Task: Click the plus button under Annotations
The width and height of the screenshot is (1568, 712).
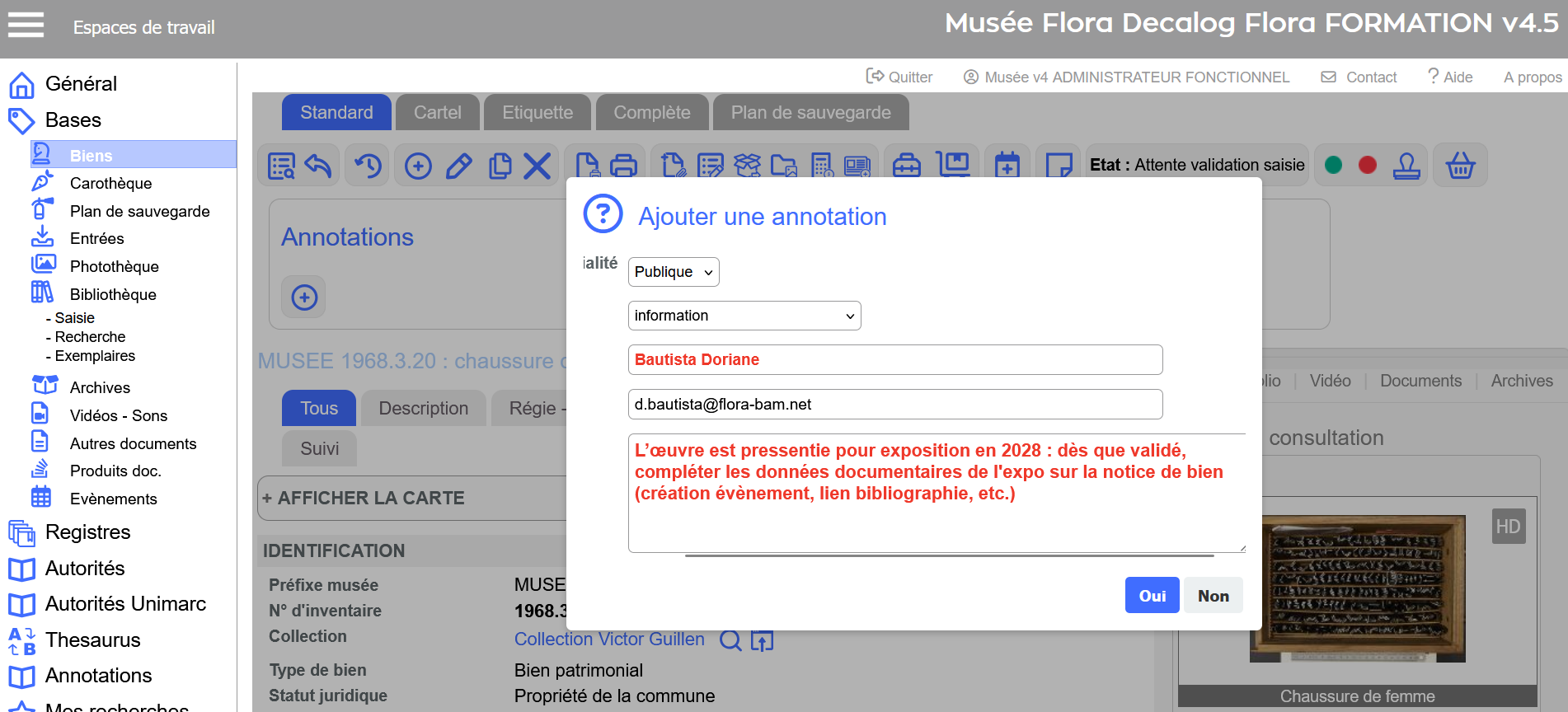Action: click(304, 297)
